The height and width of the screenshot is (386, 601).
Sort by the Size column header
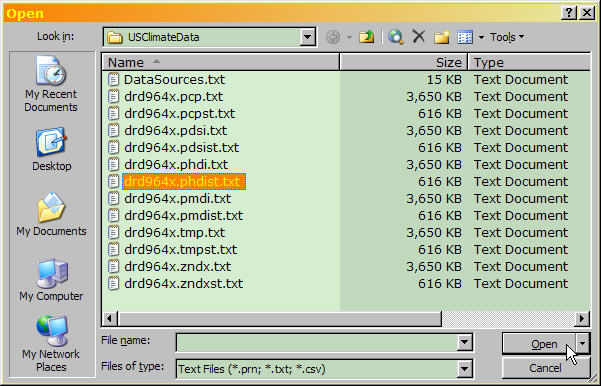tap(404, 62)
